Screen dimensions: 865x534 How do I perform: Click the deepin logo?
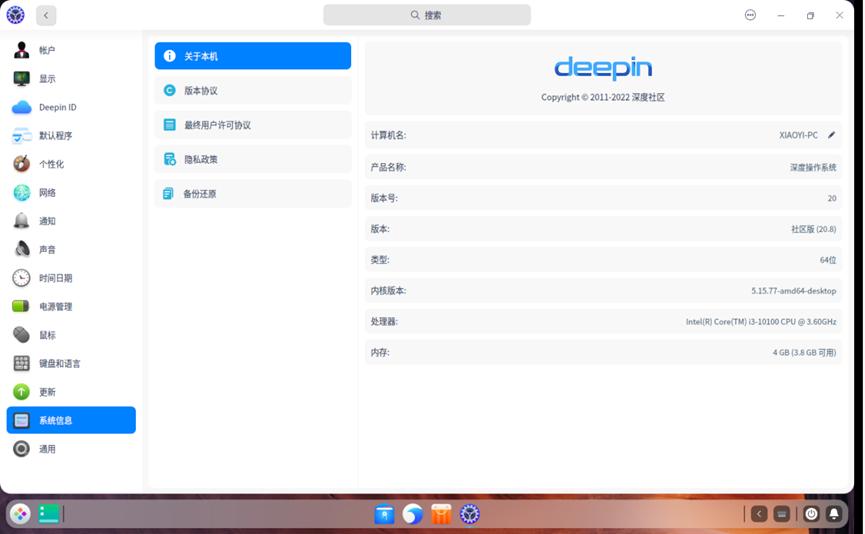coord(603,68)
